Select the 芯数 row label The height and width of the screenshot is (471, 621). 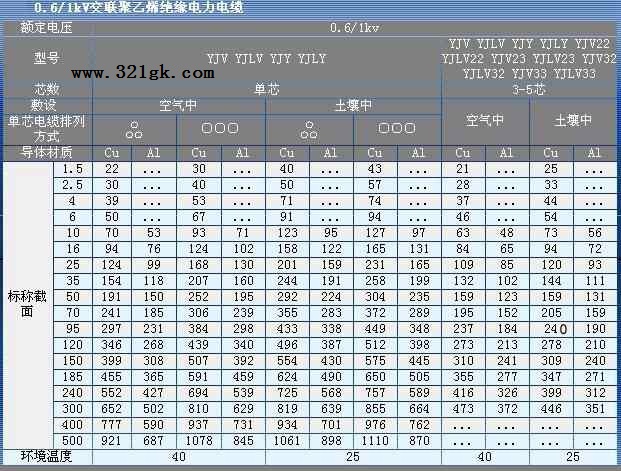pos(46,89)
